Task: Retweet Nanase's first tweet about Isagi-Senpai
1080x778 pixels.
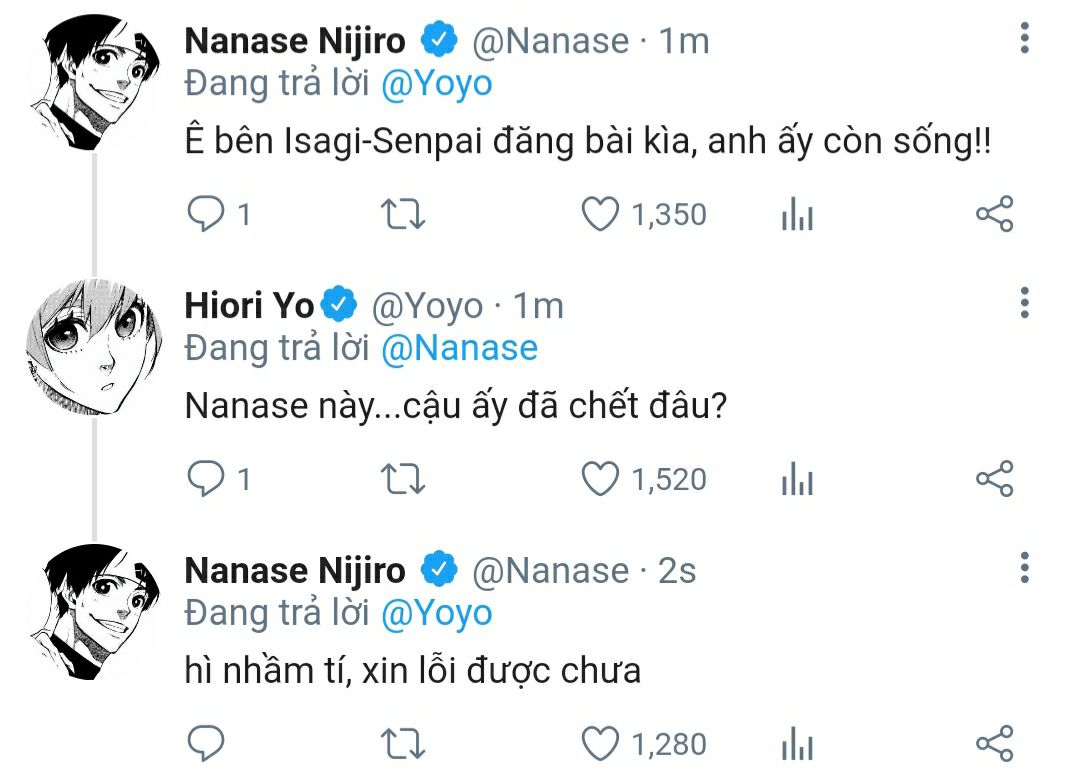Action: pyautogui.click(x=405, y=215)
